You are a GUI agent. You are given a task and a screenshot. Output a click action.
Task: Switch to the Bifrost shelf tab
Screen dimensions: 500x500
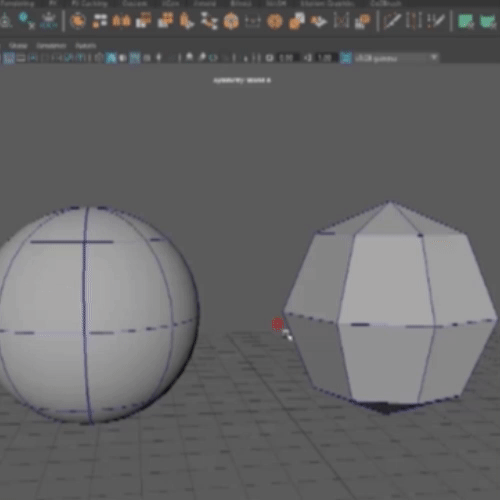(x=241, y=4)
